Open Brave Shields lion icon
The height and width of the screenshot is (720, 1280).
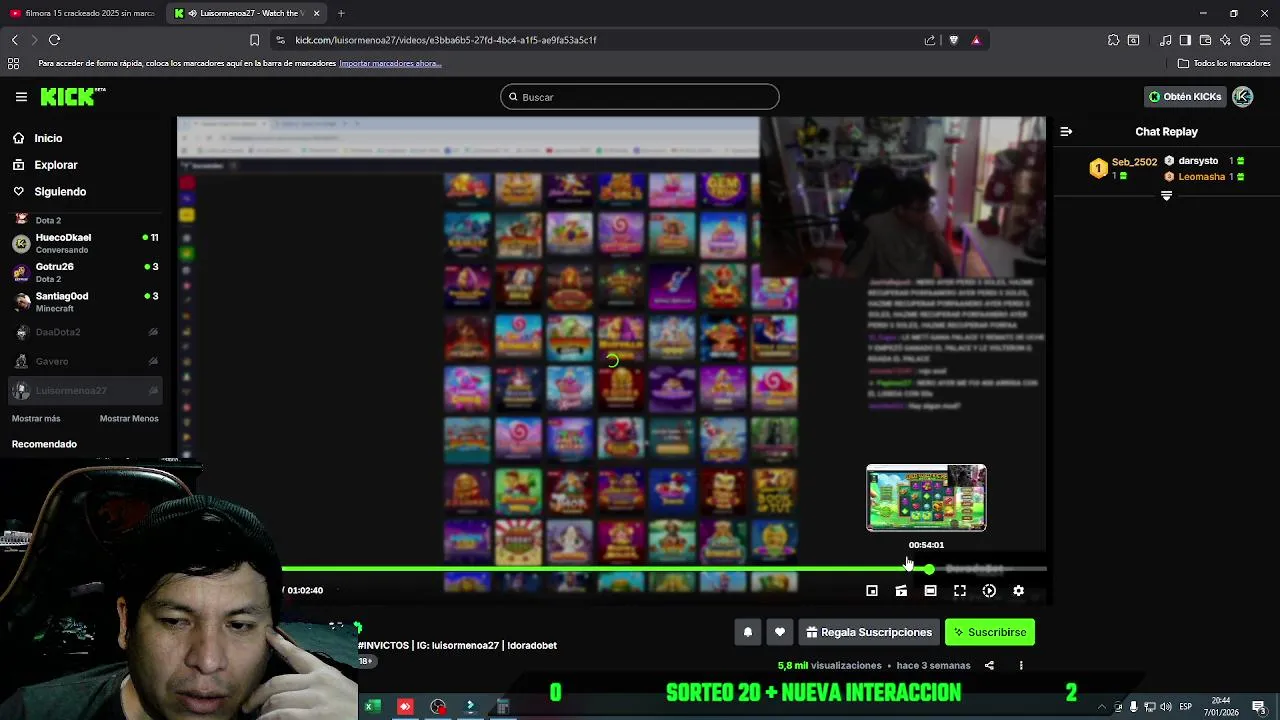point(953,40)
